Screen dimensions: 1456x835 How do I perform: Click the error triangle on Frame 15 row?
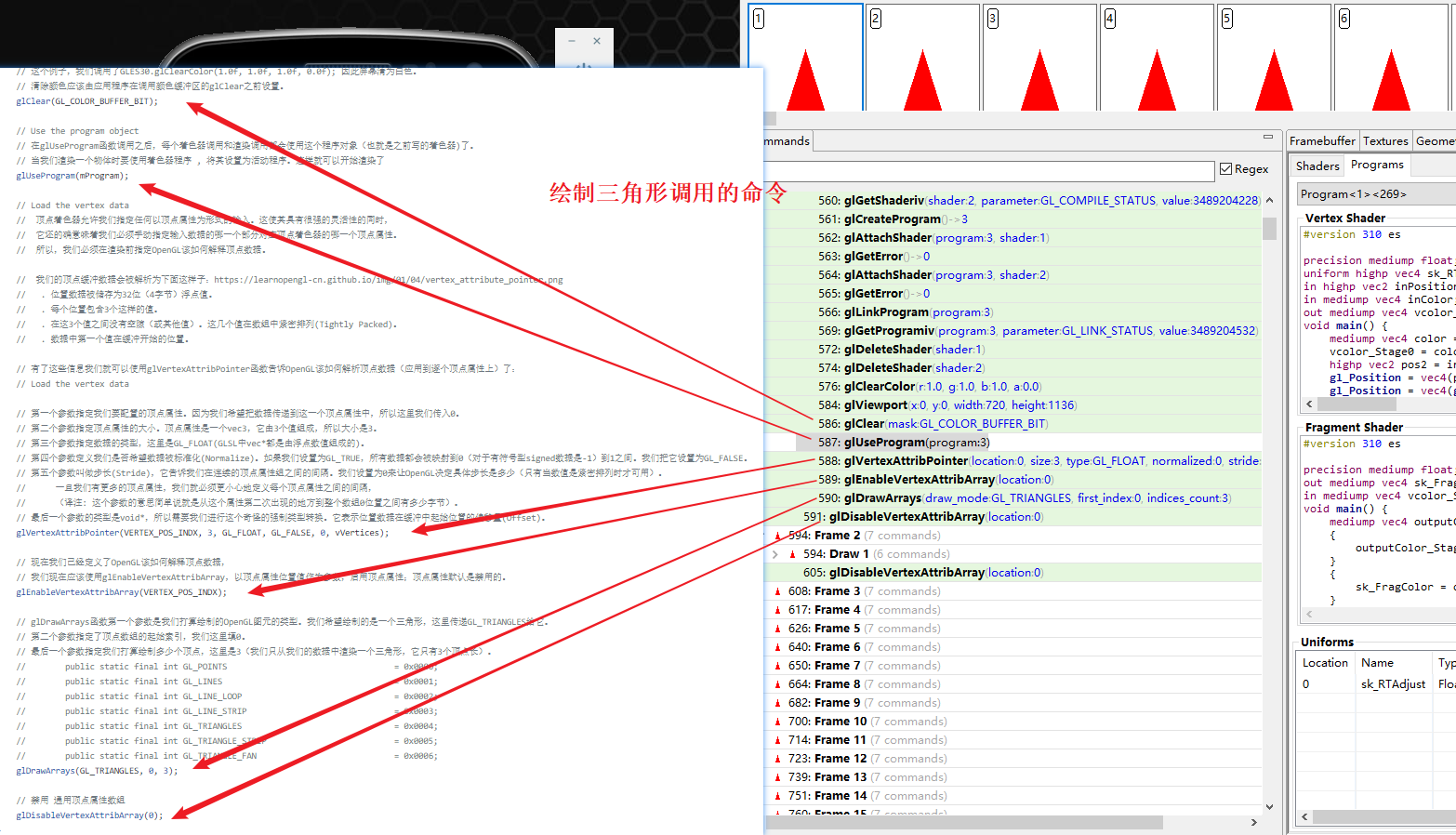[x=779, y=814]
